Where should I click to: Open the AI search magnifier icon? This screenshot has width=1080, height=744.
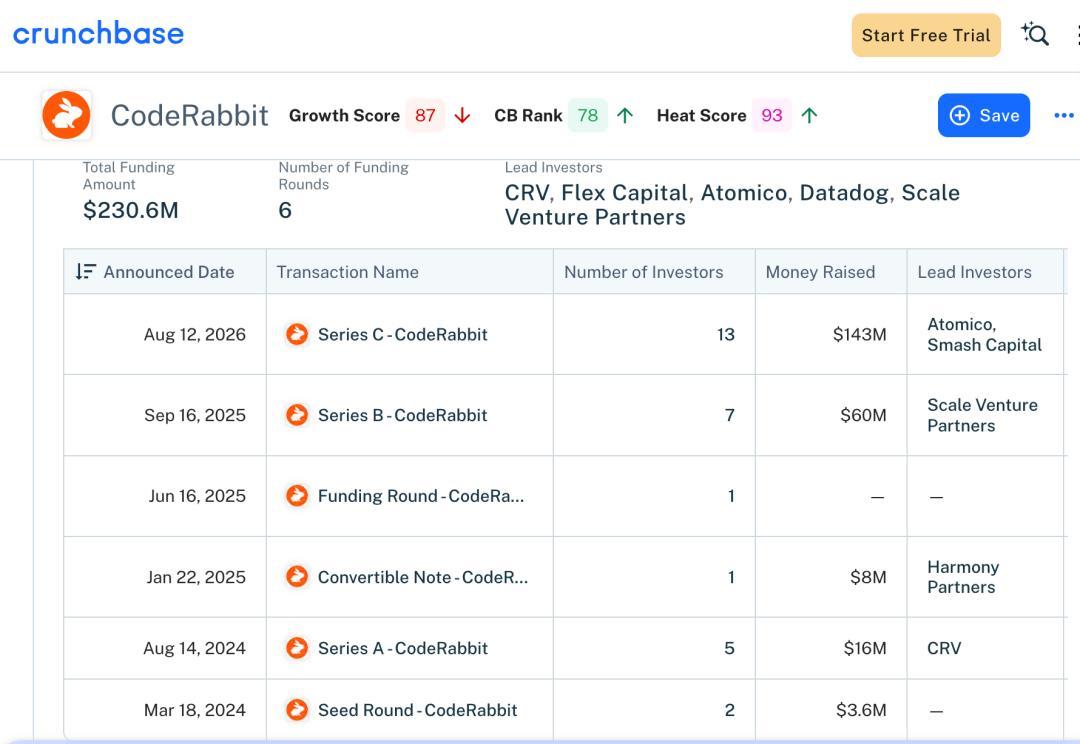click(1035, 34)
